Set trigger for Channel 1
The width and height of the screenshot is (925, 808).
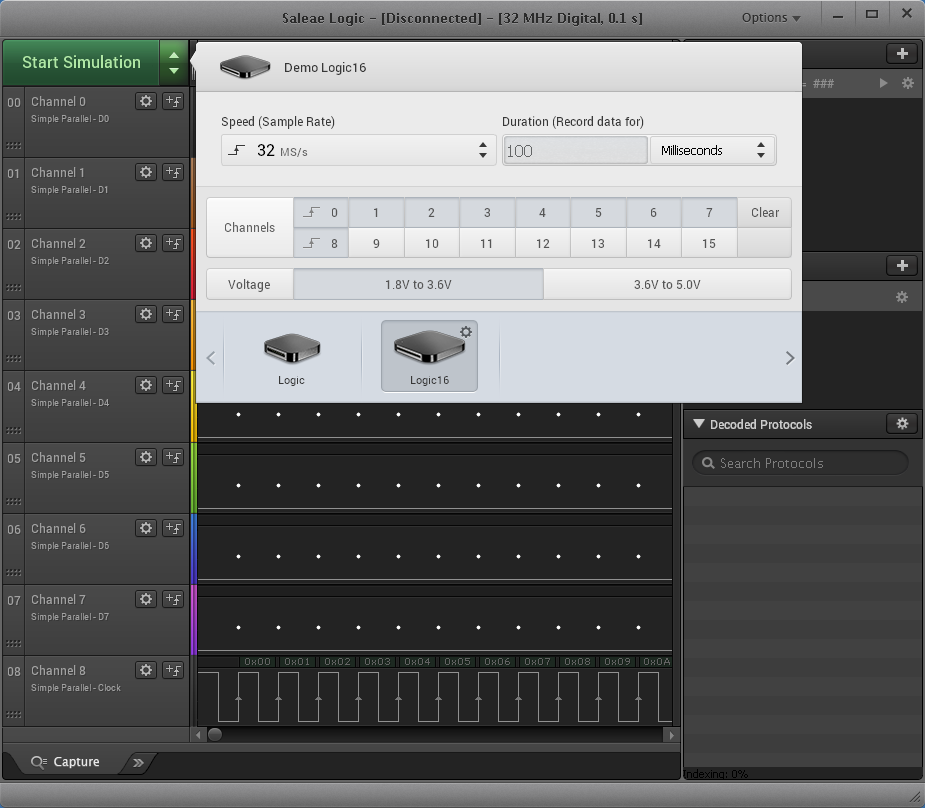click(x=173, y=172)
